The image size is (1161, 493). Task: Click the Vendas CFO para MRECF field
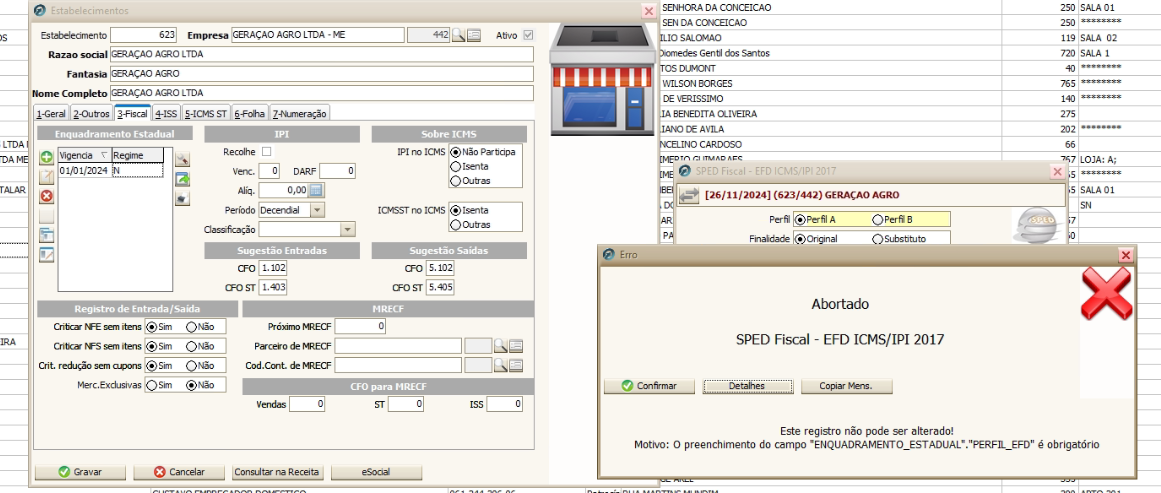(x=307, y=404)
